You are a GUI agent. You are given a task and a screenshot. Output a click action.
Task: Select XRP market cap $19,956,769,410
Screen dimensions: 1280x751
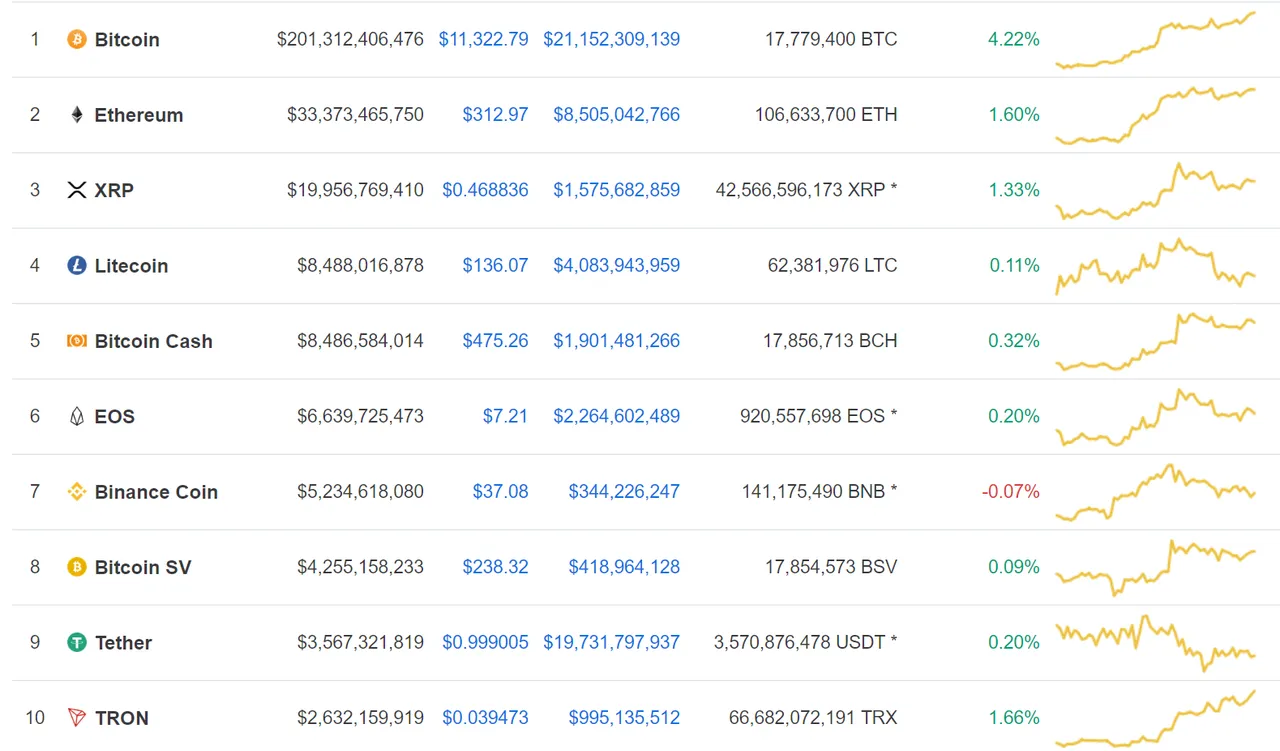(x=355, y=190)
